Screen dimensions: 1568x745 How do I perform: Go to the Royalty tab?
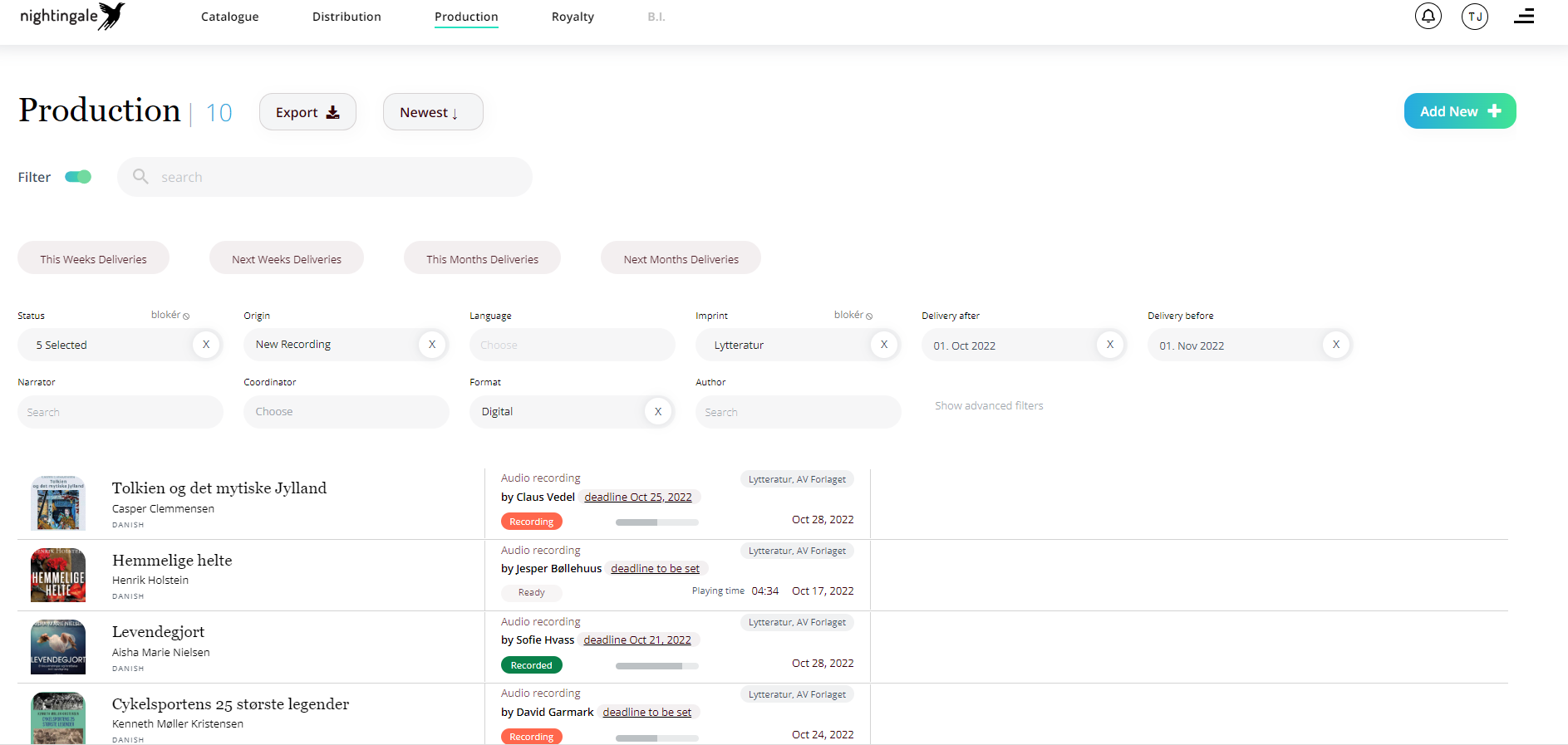(573, 17)
